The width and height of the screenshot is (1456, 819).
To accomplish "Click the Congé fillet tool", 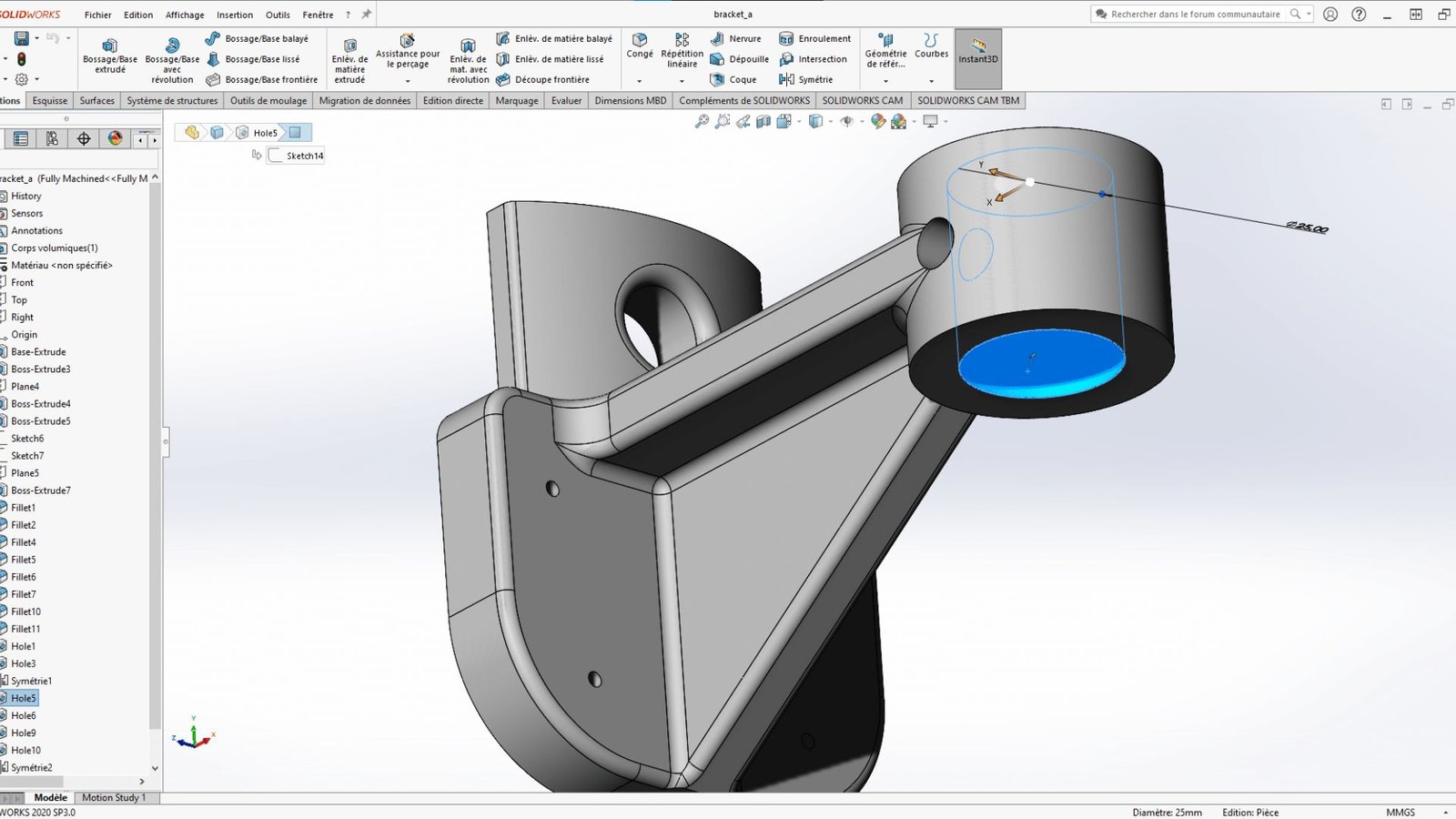I will [x=640, y=46].
